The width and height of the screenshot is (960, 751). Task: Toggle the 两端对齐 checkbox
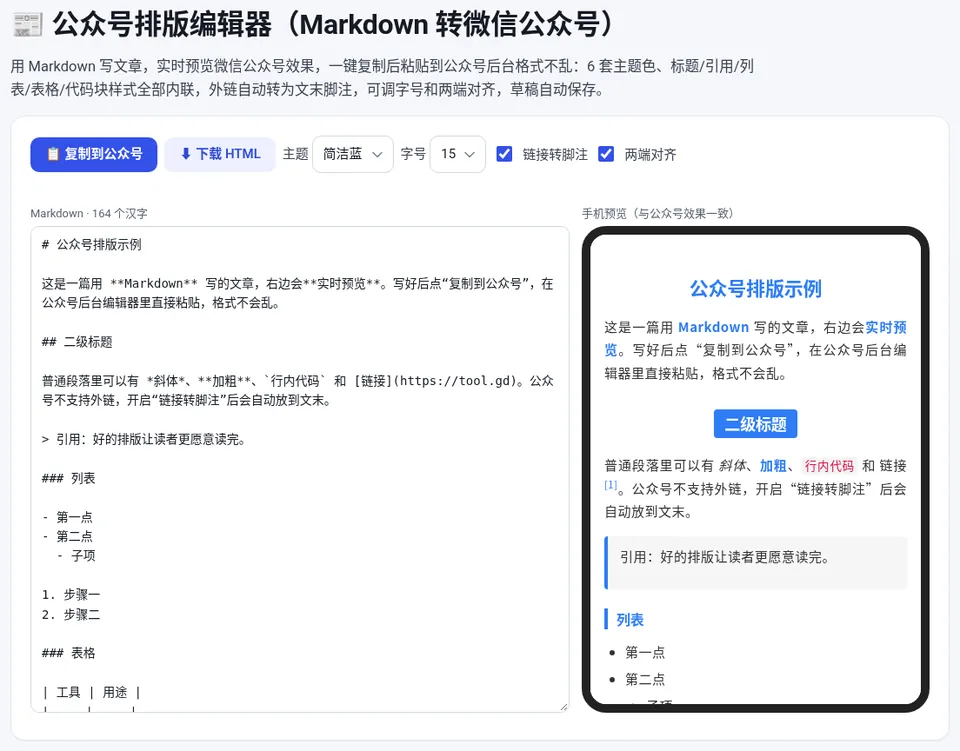(606, 154)
